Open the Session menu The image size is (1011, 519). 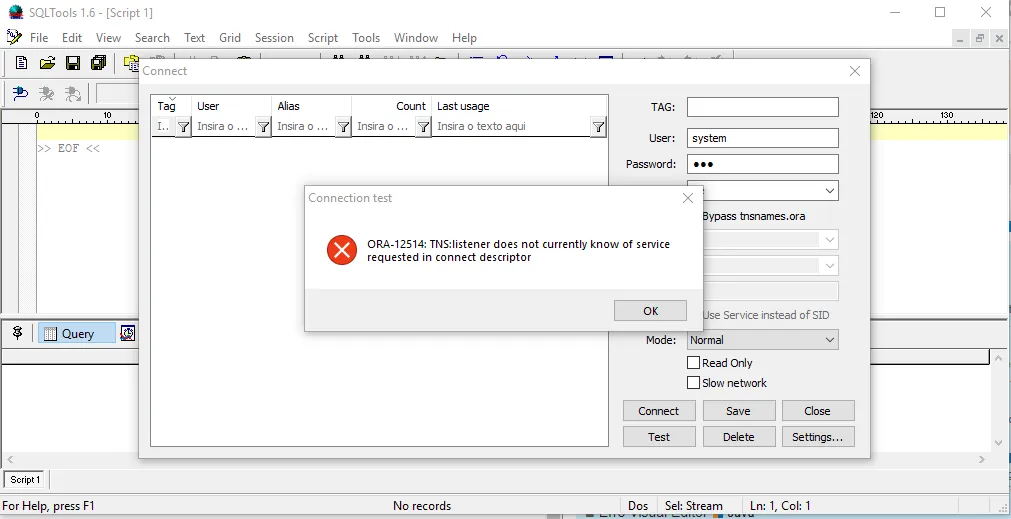click(x=274, y=38)
